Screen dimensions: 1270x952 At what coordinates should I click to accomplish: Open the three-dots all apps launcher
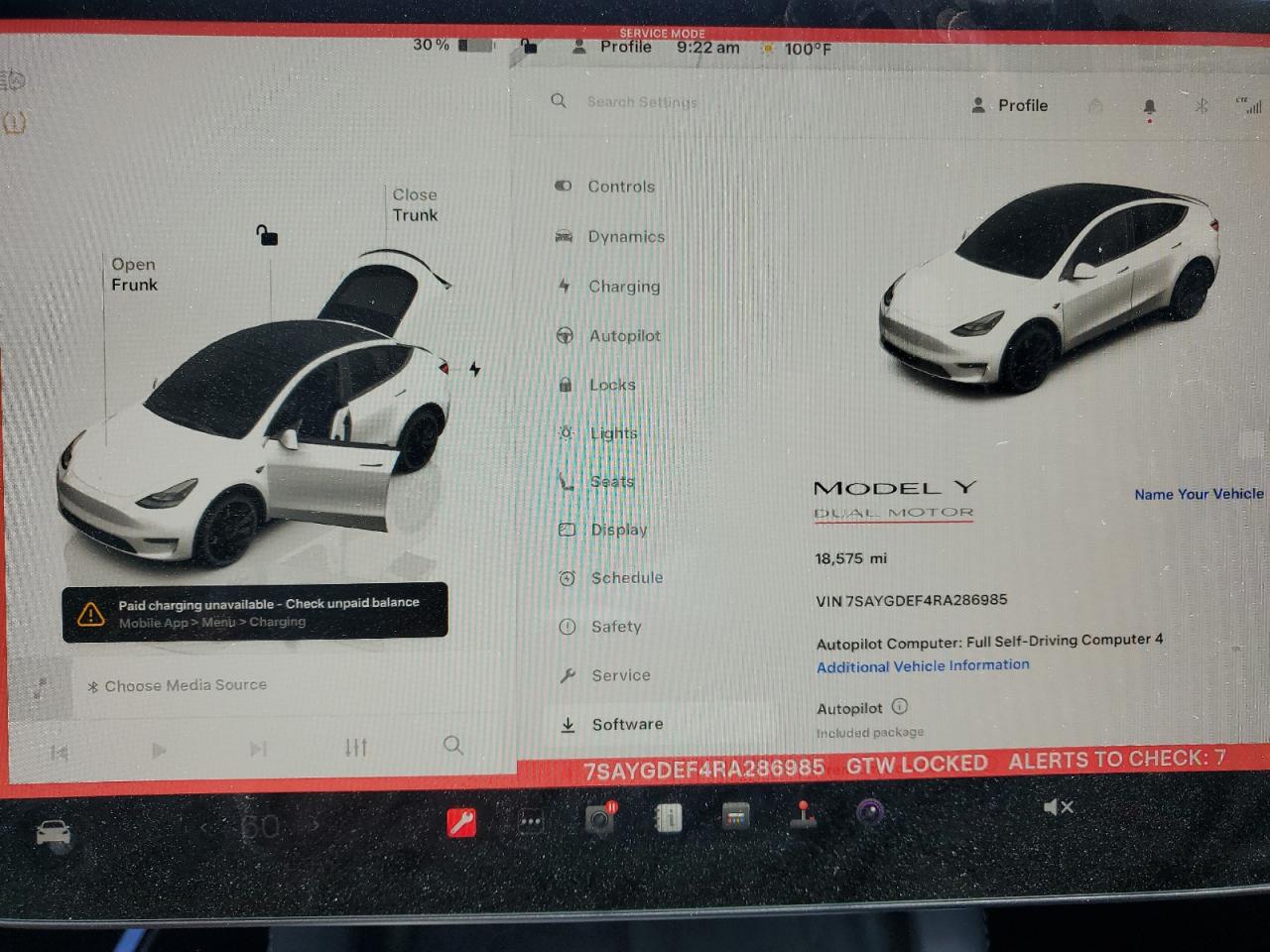point(531,821)
